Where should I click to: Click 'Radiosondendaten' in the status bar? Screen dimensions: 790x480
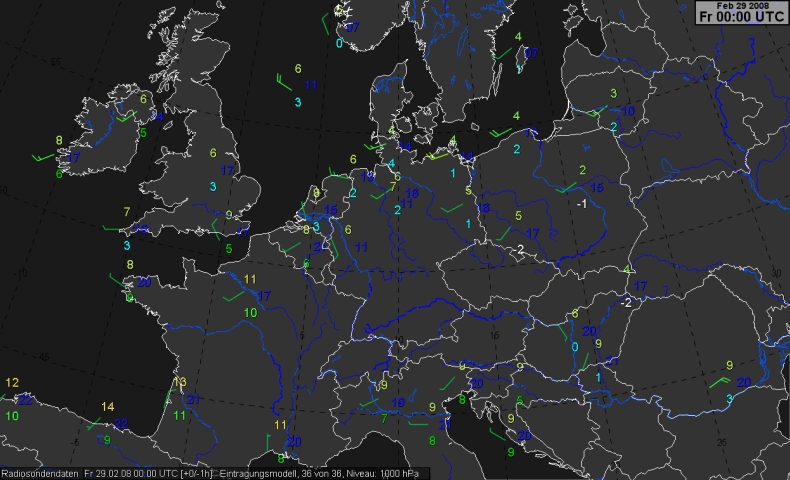pyautogui.click(x=40, y=473)
